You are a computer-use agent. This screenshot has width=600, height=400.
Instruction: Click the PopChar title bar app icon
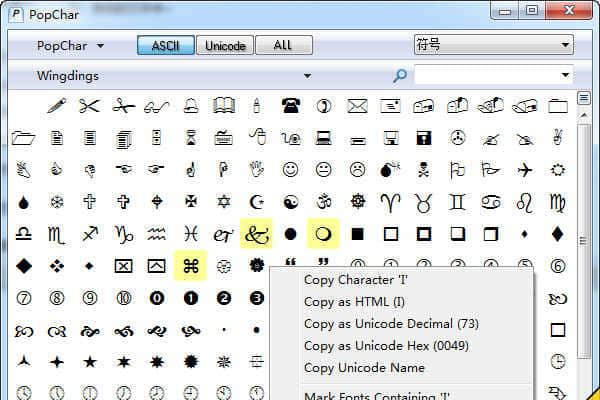coord(16,15)
